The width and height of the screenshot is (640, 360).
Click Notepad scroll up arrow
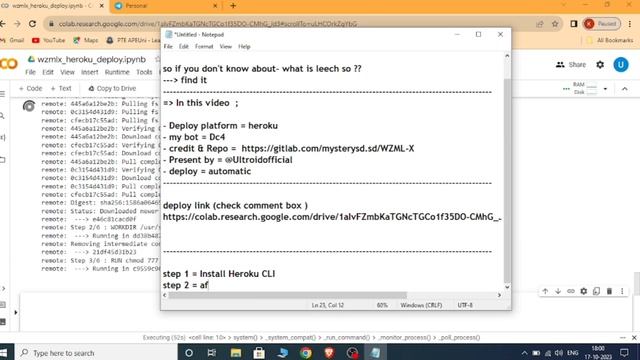point(507,56)
